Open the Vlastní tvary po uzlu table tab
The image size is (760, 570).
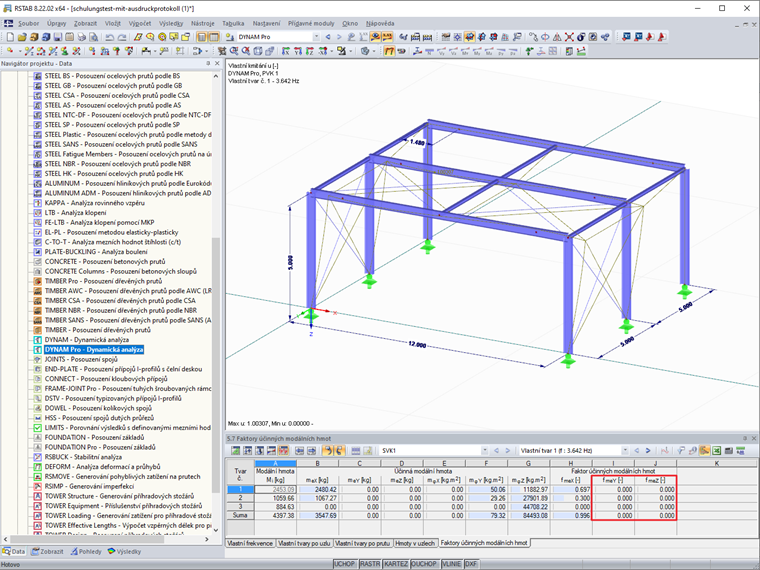(x=304, y=543)
